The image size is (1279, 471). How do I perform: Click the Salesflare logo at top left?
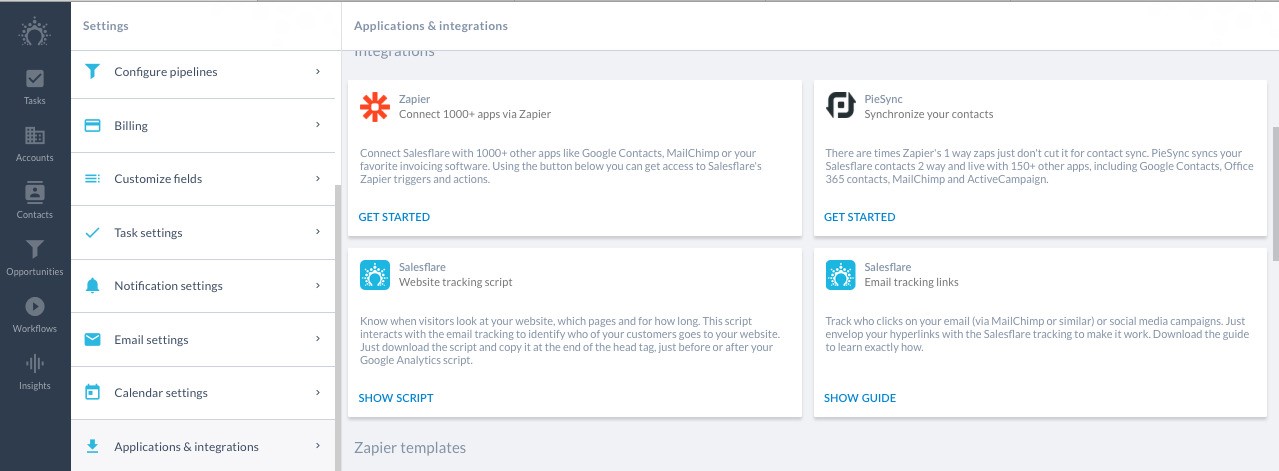click(35, 30)
